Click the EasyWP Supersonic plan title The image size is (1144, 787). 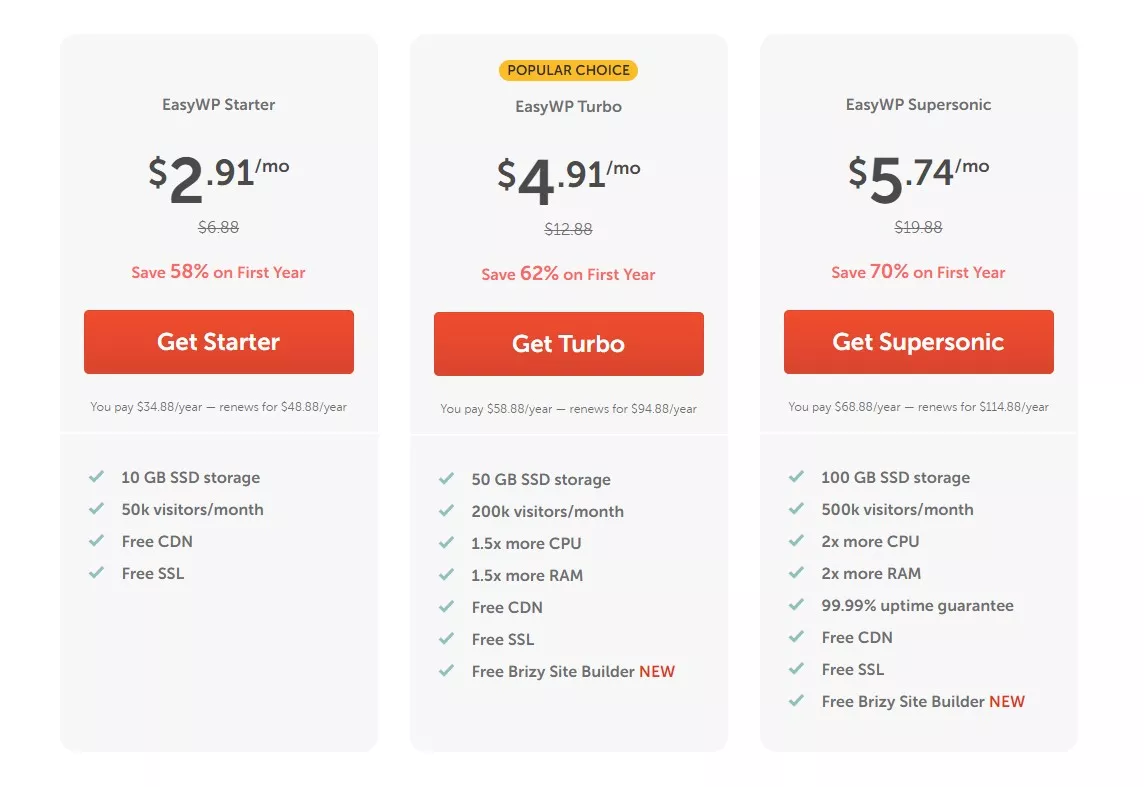pyautogui.click(x=919, y=104)
